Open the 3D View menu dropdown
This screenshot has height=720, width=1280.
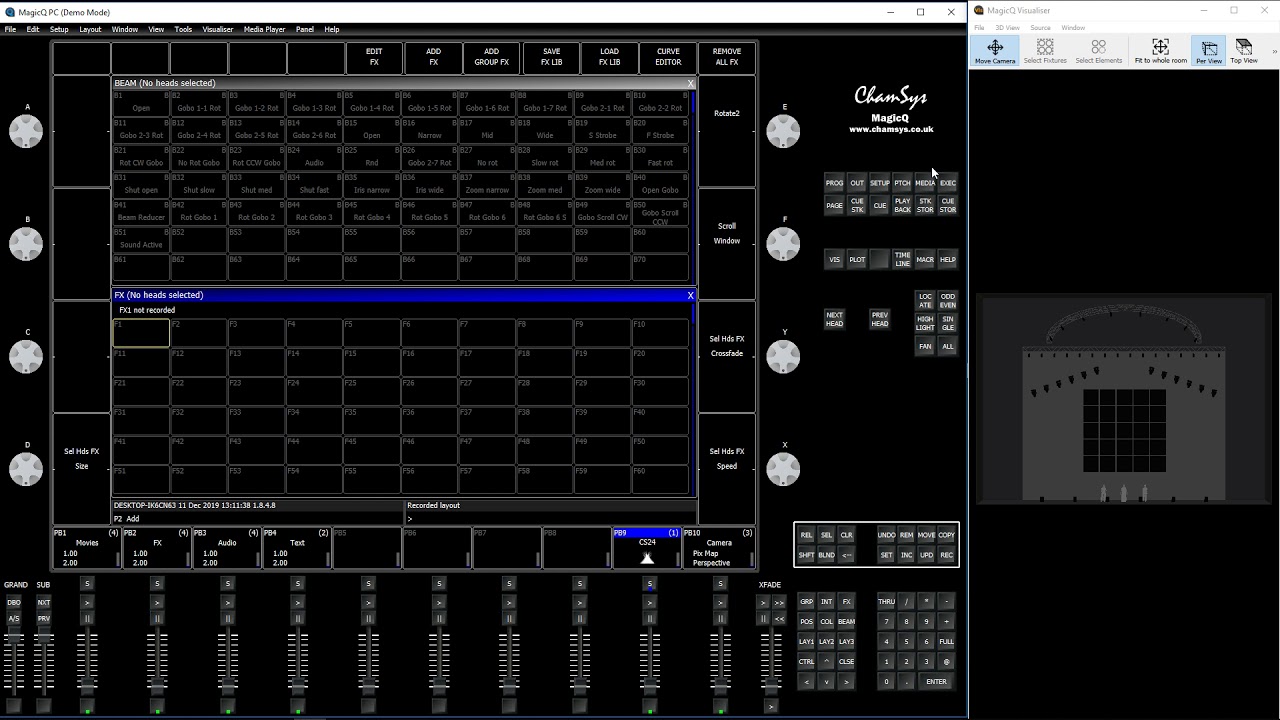coord(1007,28)
